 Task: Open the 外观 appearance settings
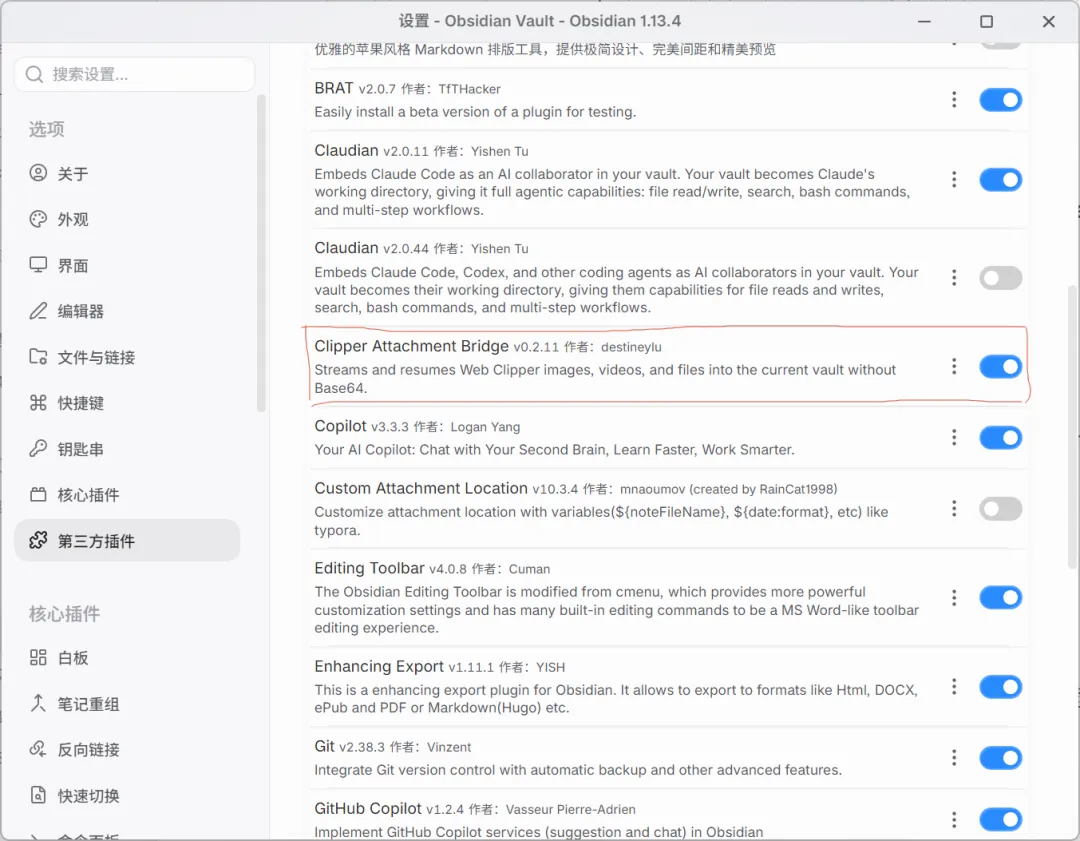127,220
